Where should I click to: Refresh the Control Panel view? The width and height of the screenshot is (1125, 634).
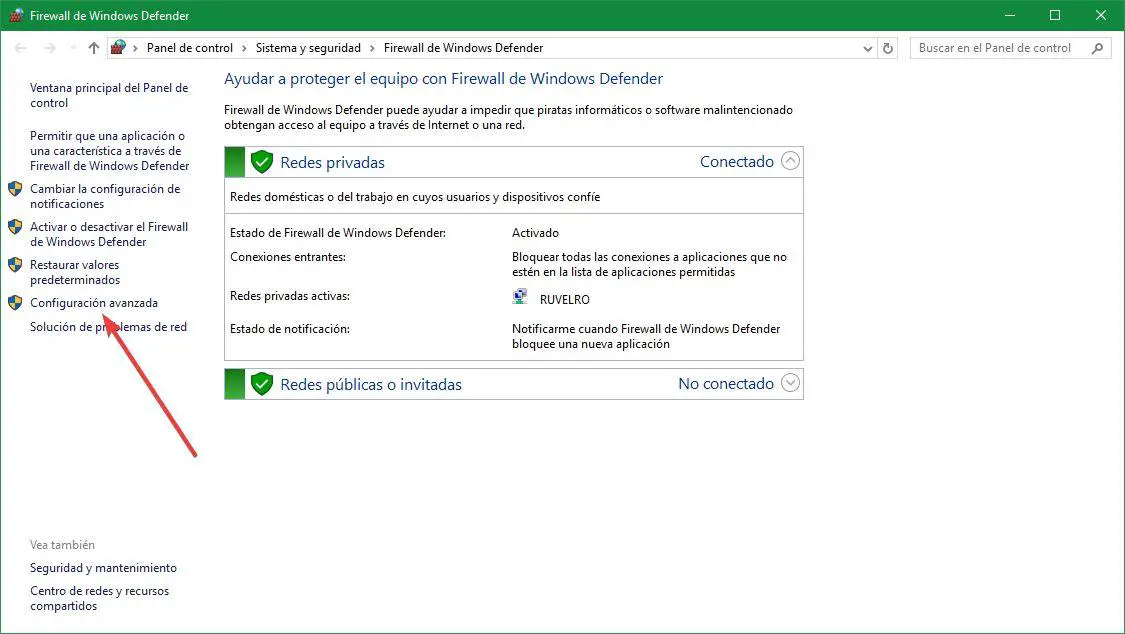(888, 48)
